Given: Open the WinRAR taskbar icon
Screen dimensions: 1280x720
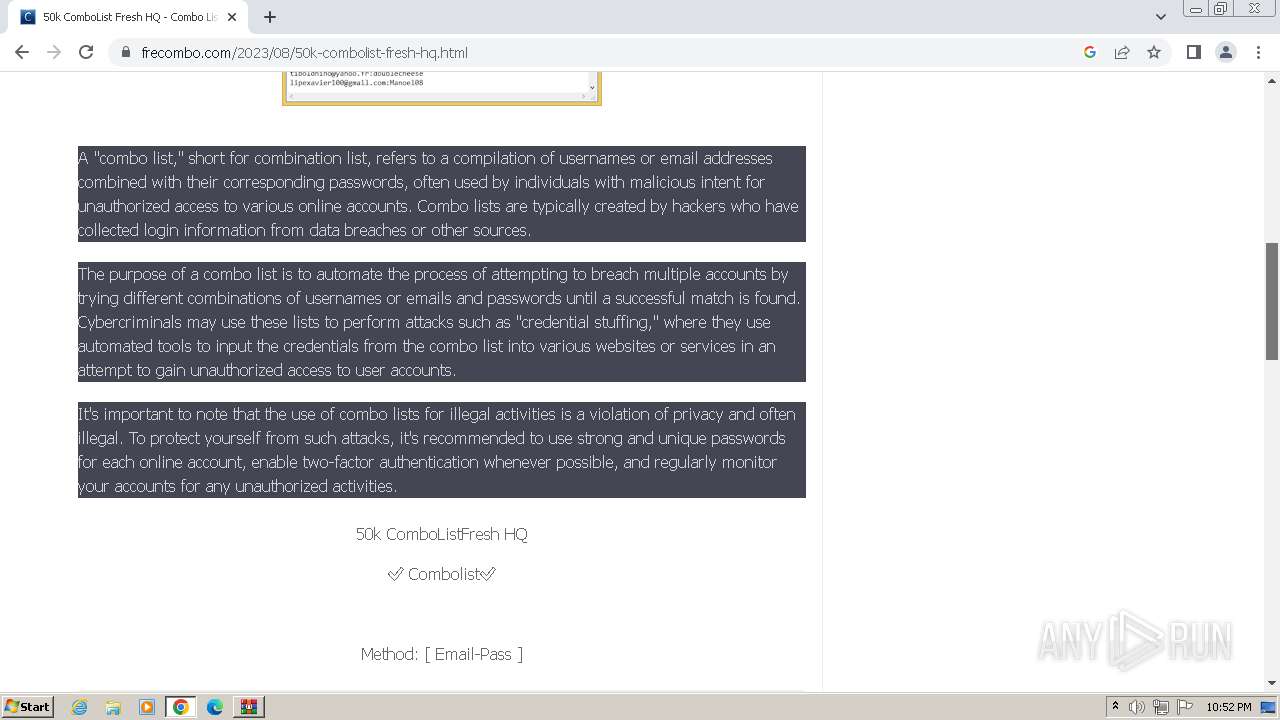Looking at the screenshot, I should [249, 707].
